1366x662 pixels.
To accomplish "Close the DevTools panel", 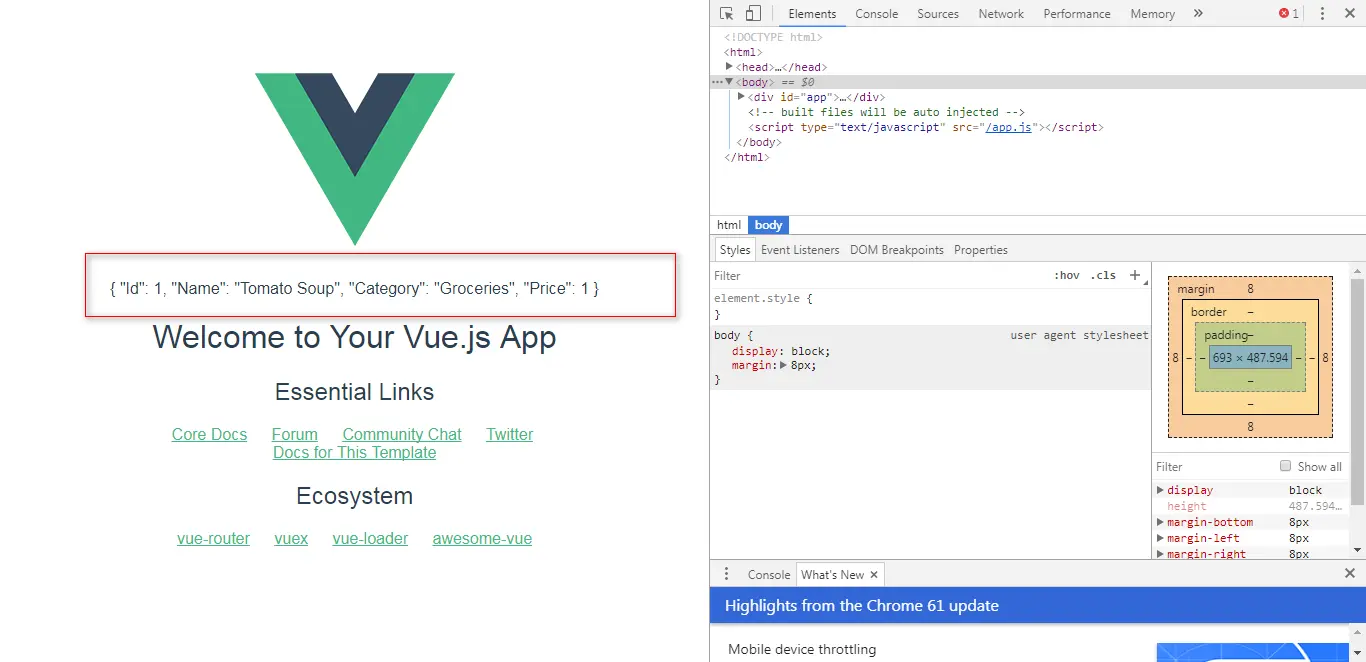I will tap(1350, 14).
